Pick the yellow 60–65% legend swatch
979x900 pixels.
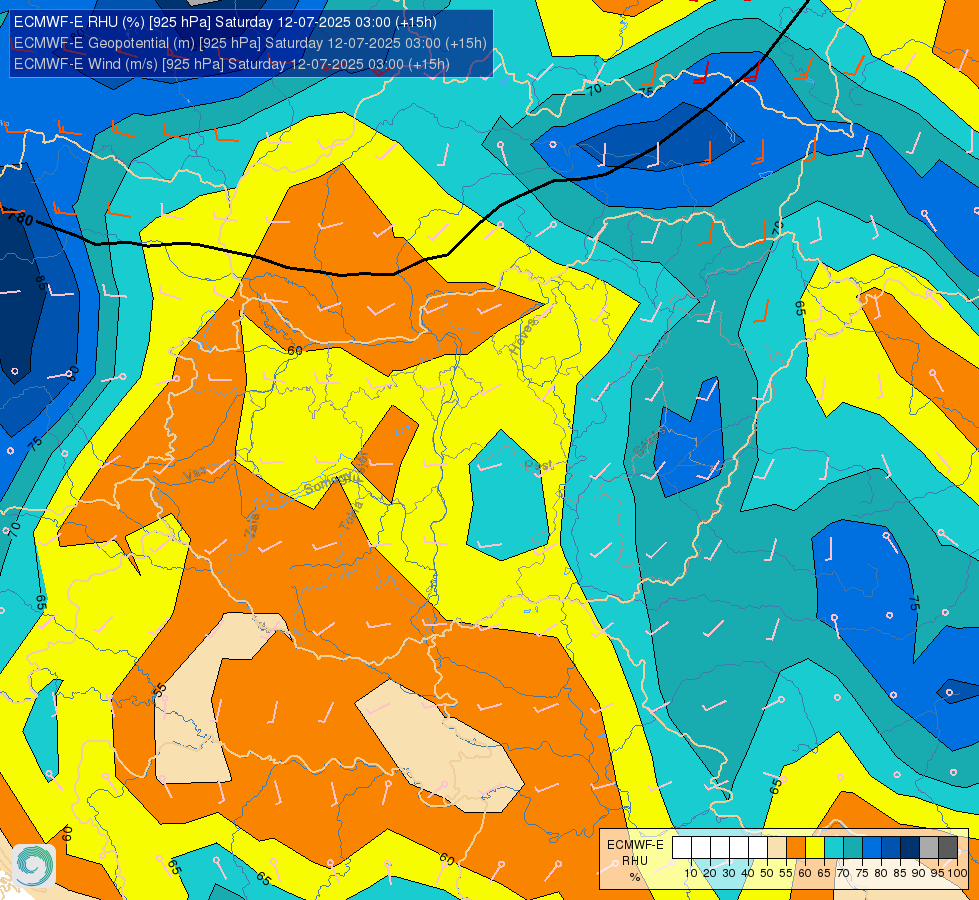[x=815, y=848]
